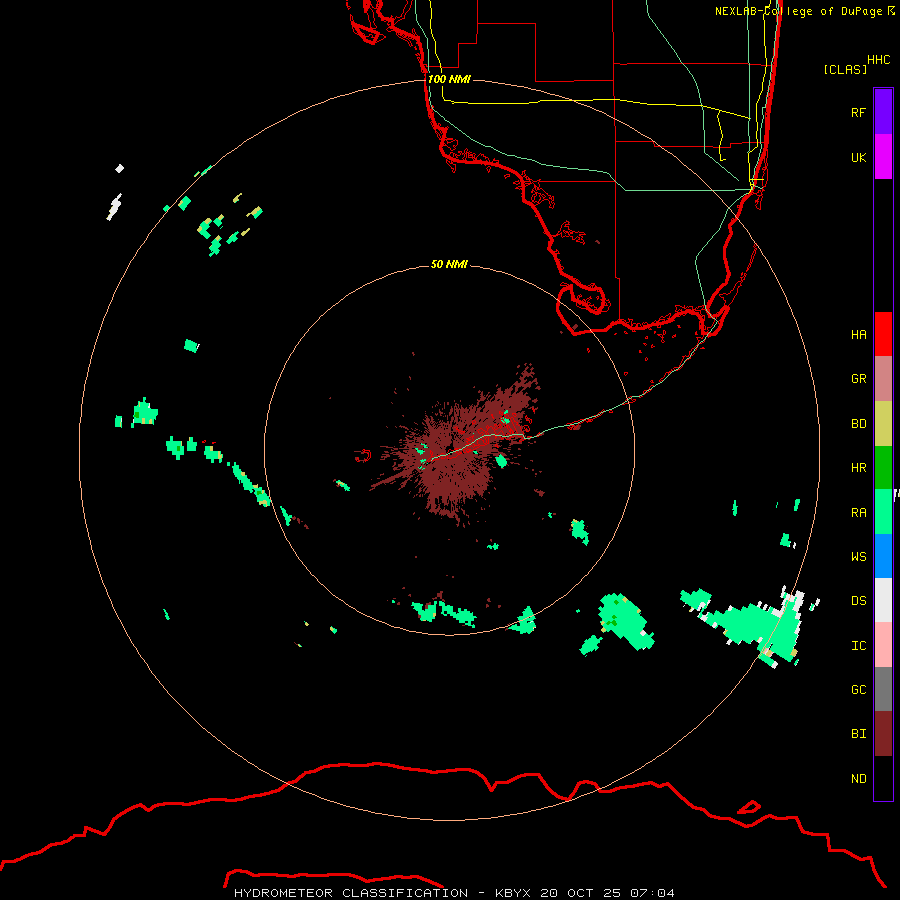900x900 pixels.
Task: Click the NEXLAB-College of DuPage credit text
Action: click(804, 11)
